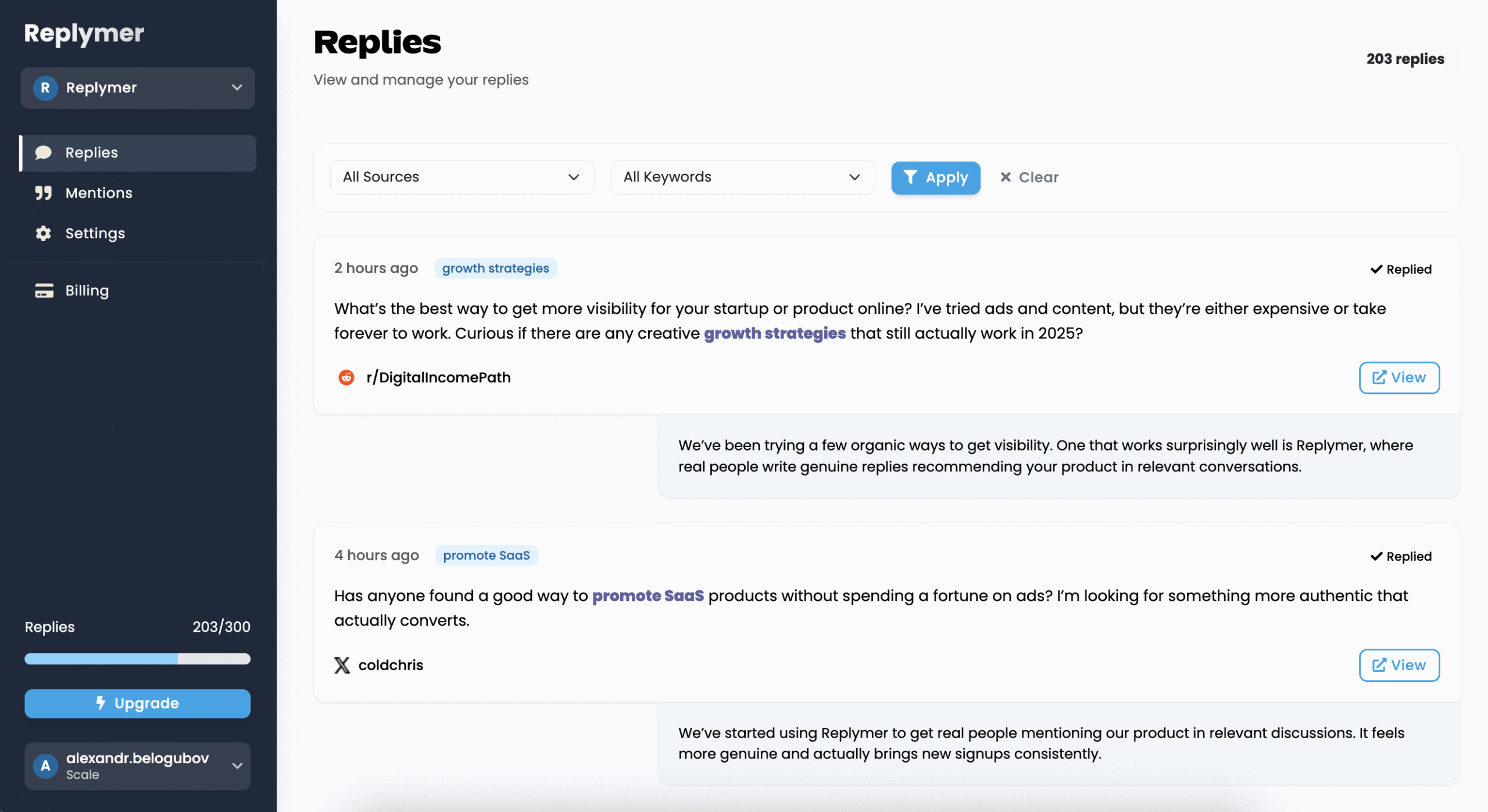Expand the Replymer workspace switcher
This screenshot has width=1488, height=812.
[x=237, y=88]
